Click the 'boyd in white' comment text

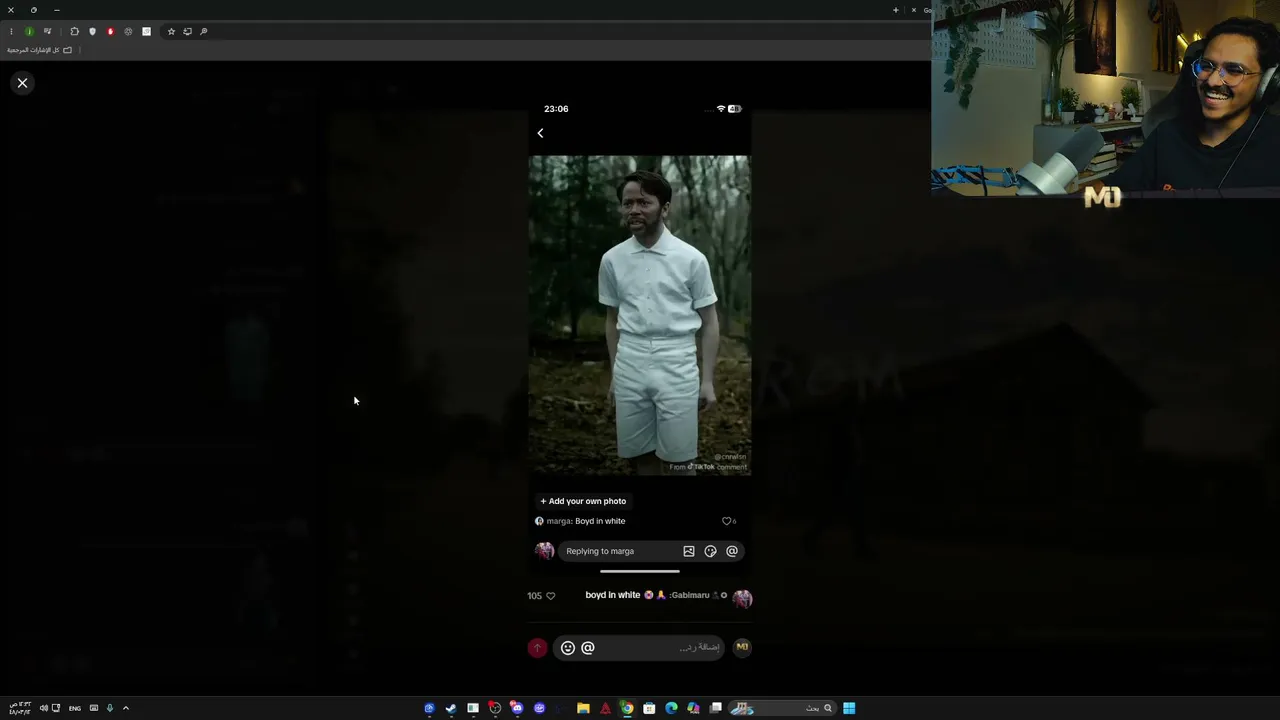pyautogui.click(x=613, y=595)
